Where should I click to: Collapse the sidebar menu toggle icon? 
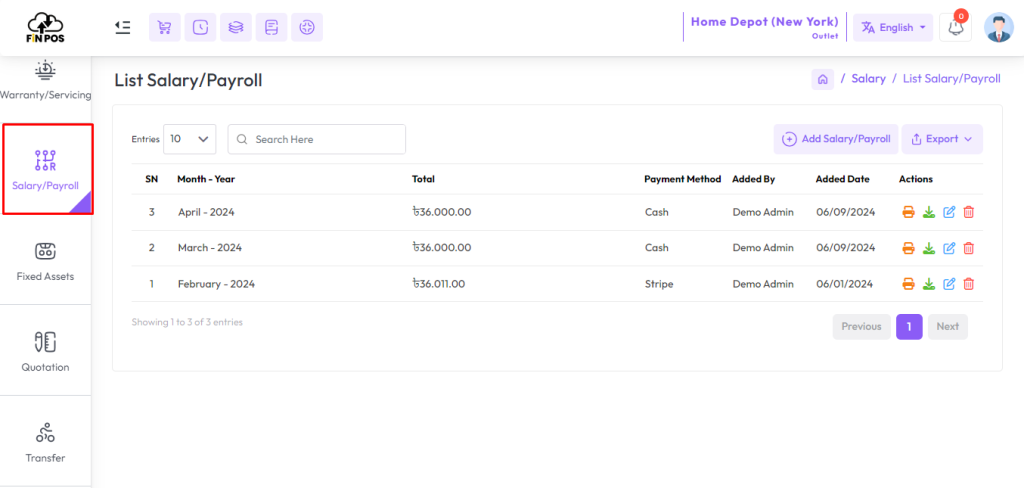tap(122, 27)
